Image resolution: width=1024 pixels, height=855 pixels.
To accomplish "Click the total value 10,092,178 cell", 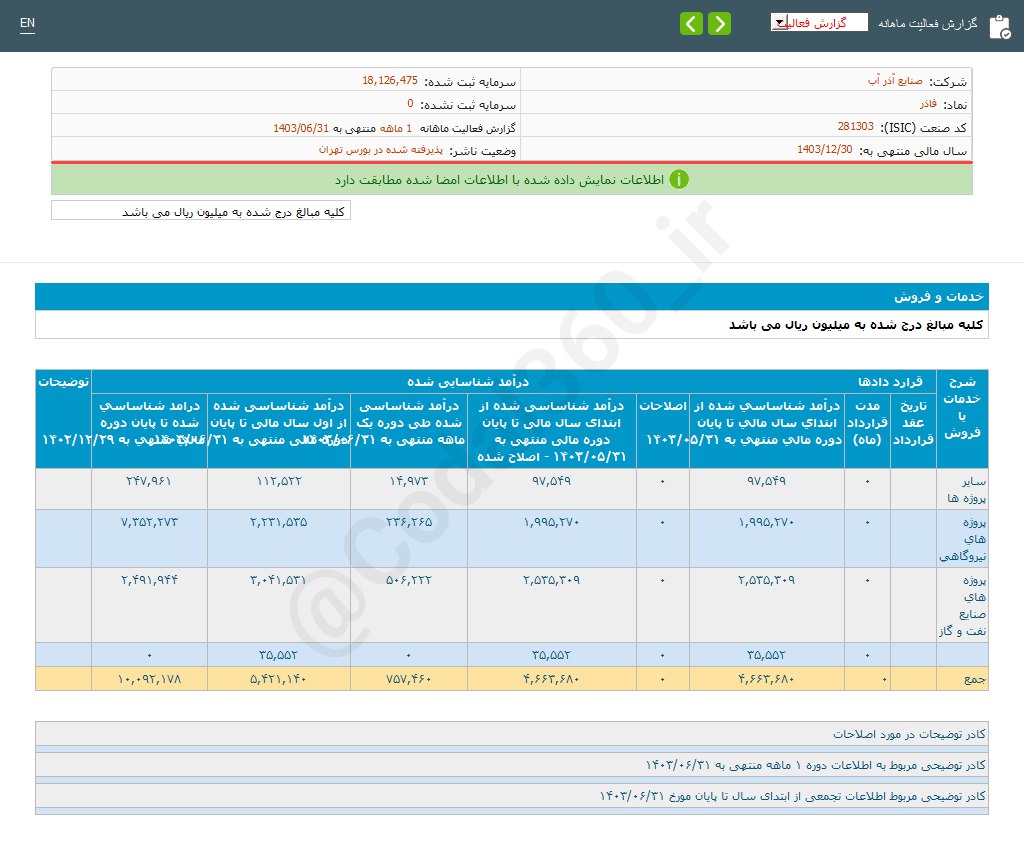I will (148, 678).
